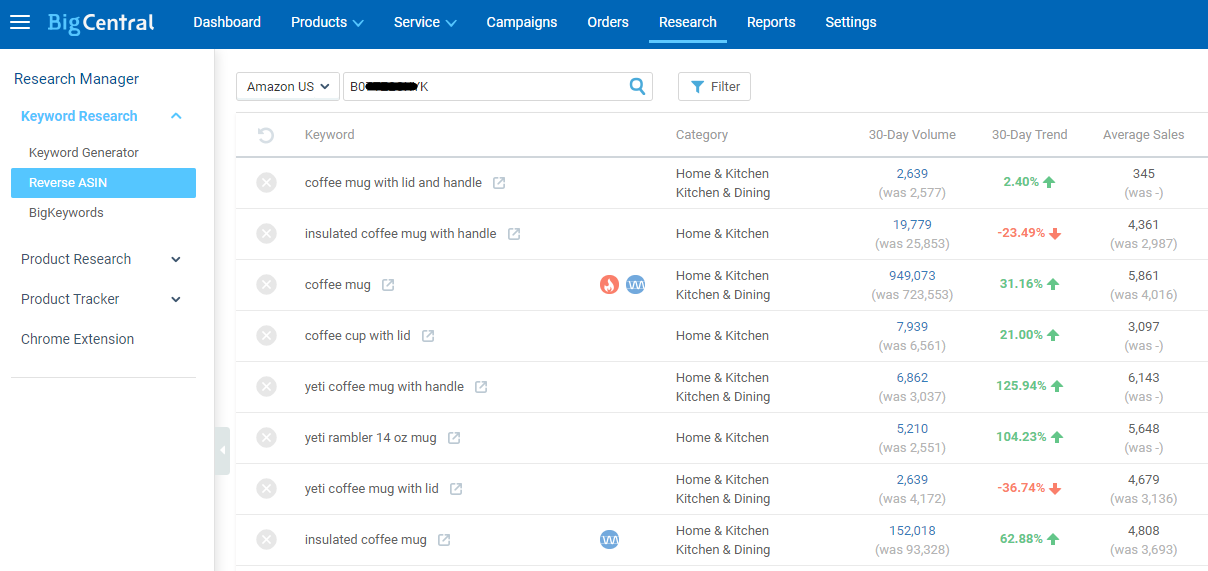1208x571 pixels.
Task: Remove the 'yeti rambler 14 oz mug' row
Action: 266,438
